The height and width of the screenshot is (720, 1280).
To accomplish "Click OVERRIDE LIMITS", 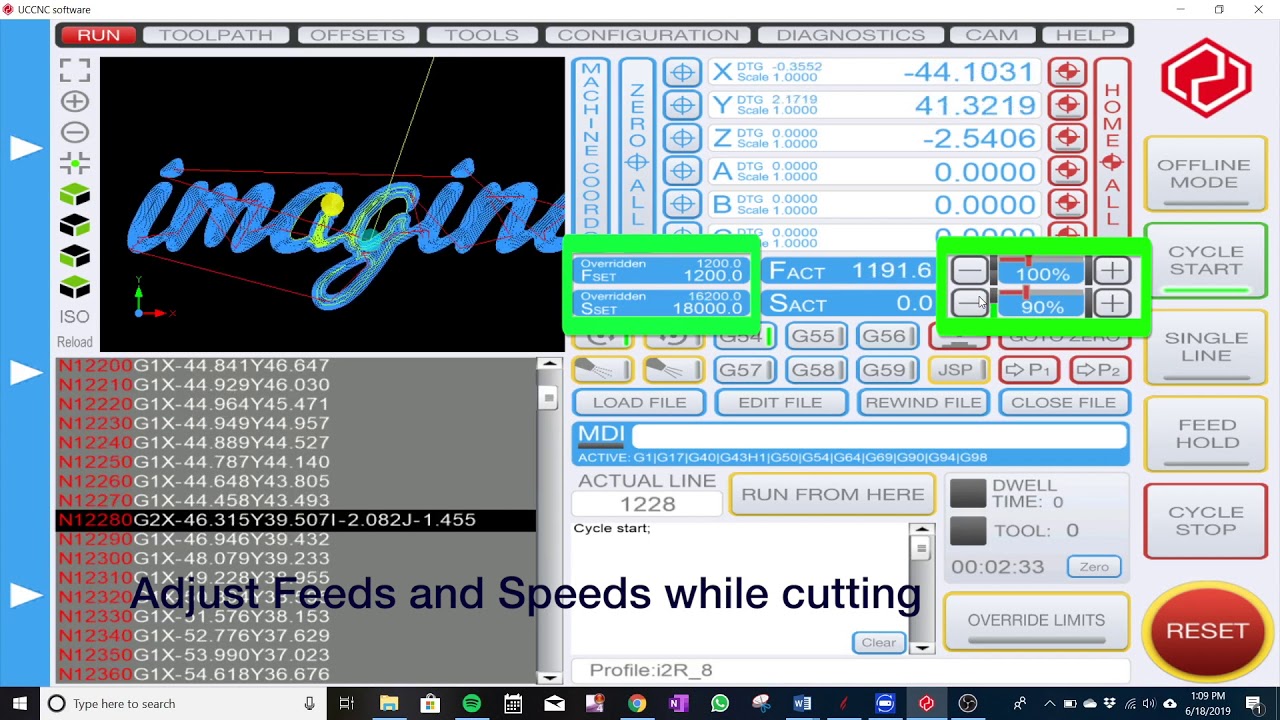I will point(1036,622).
